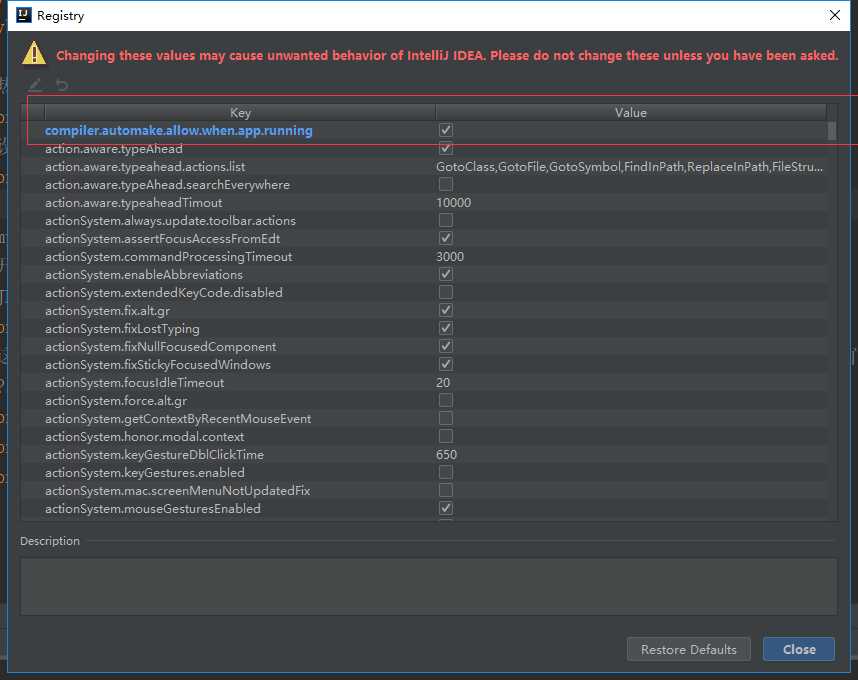Select the actionSystem.getContextByRecentMouseEvent key
The image size is (858, 680).
point(178,419)
